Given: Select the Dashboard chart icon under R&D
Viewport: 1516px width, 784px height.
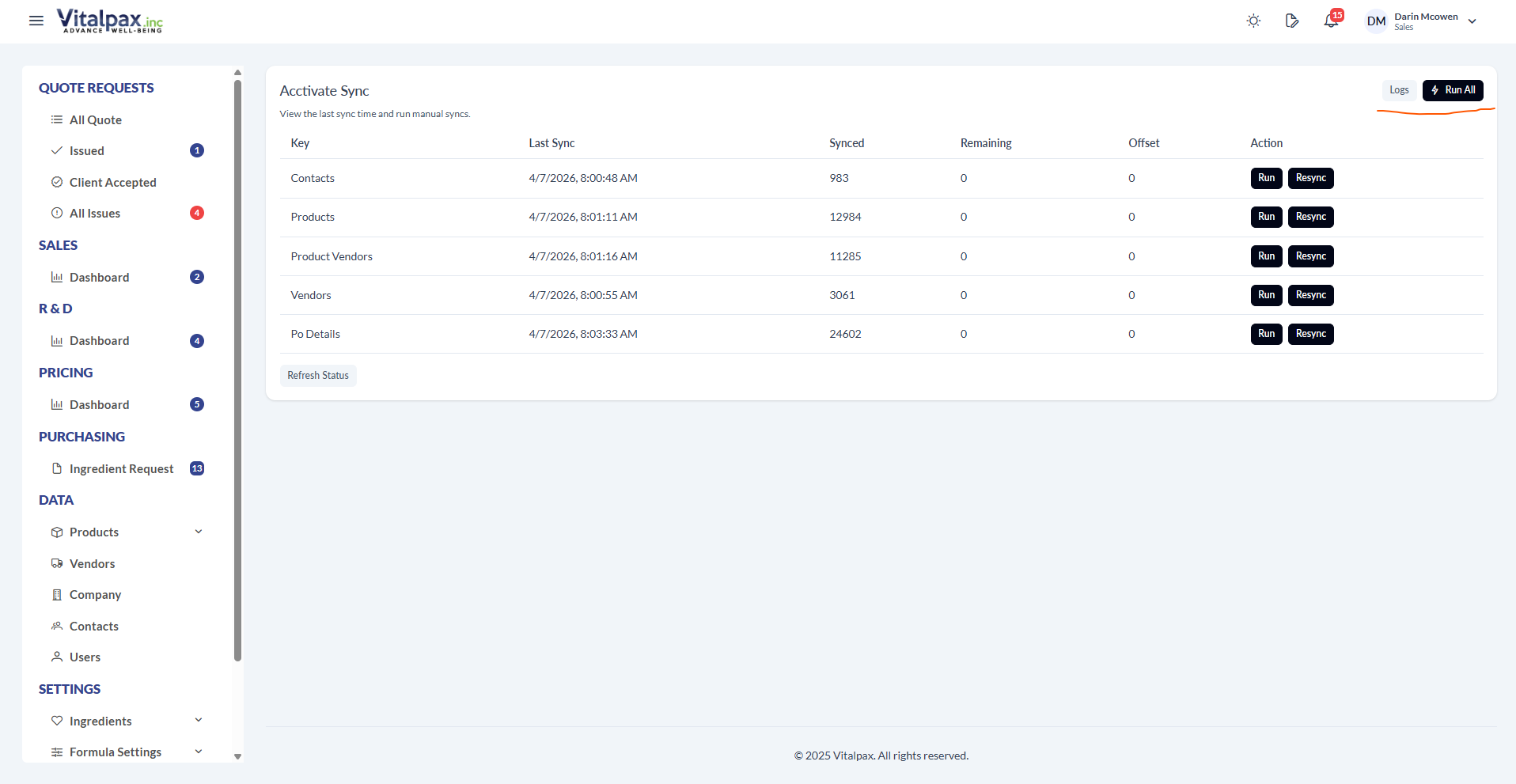Looking at the screenshot, I should click(56, 340).
